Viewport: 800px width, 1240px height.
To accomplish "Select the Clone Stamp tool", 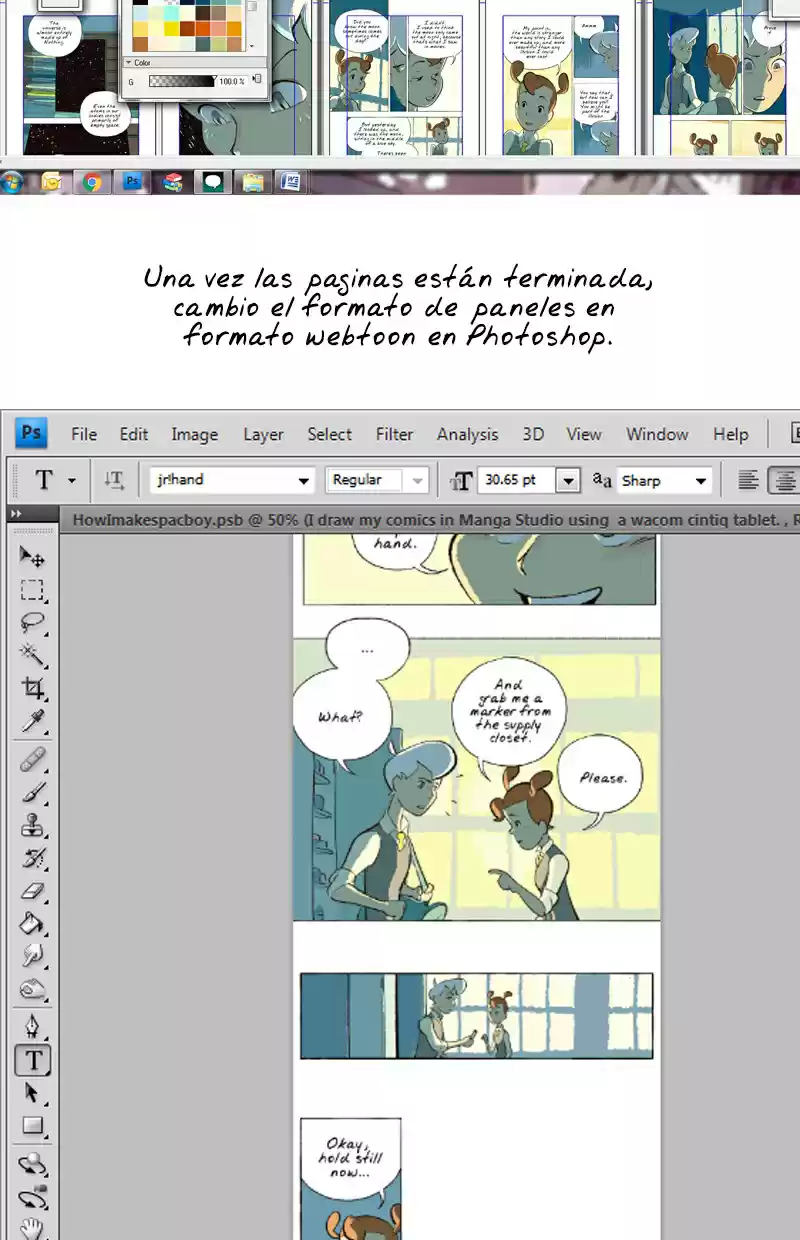I will tap(33, 825).
